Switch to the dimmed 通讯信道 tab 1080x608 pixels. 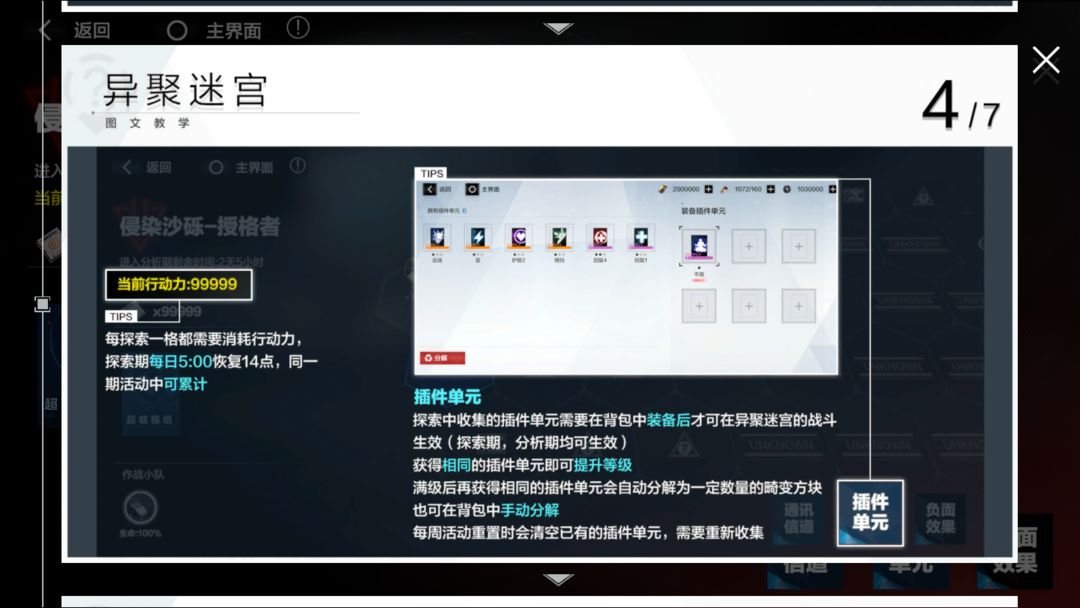coord(798,518)
